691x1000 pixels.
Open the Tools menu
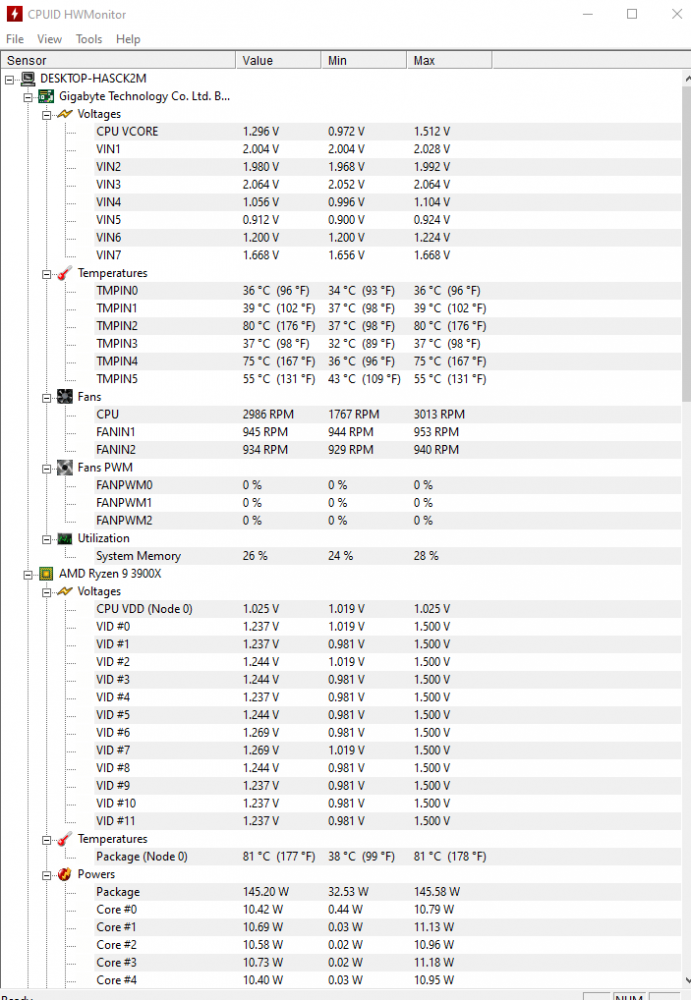point(89,39)
